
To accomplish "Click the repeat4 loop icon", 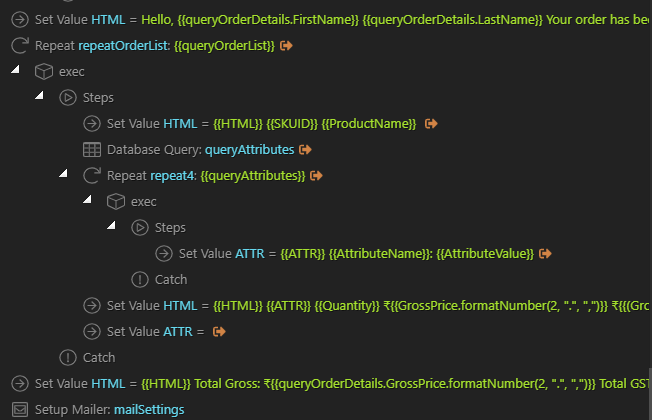I will pyautogui.click(x=92, y=175).
